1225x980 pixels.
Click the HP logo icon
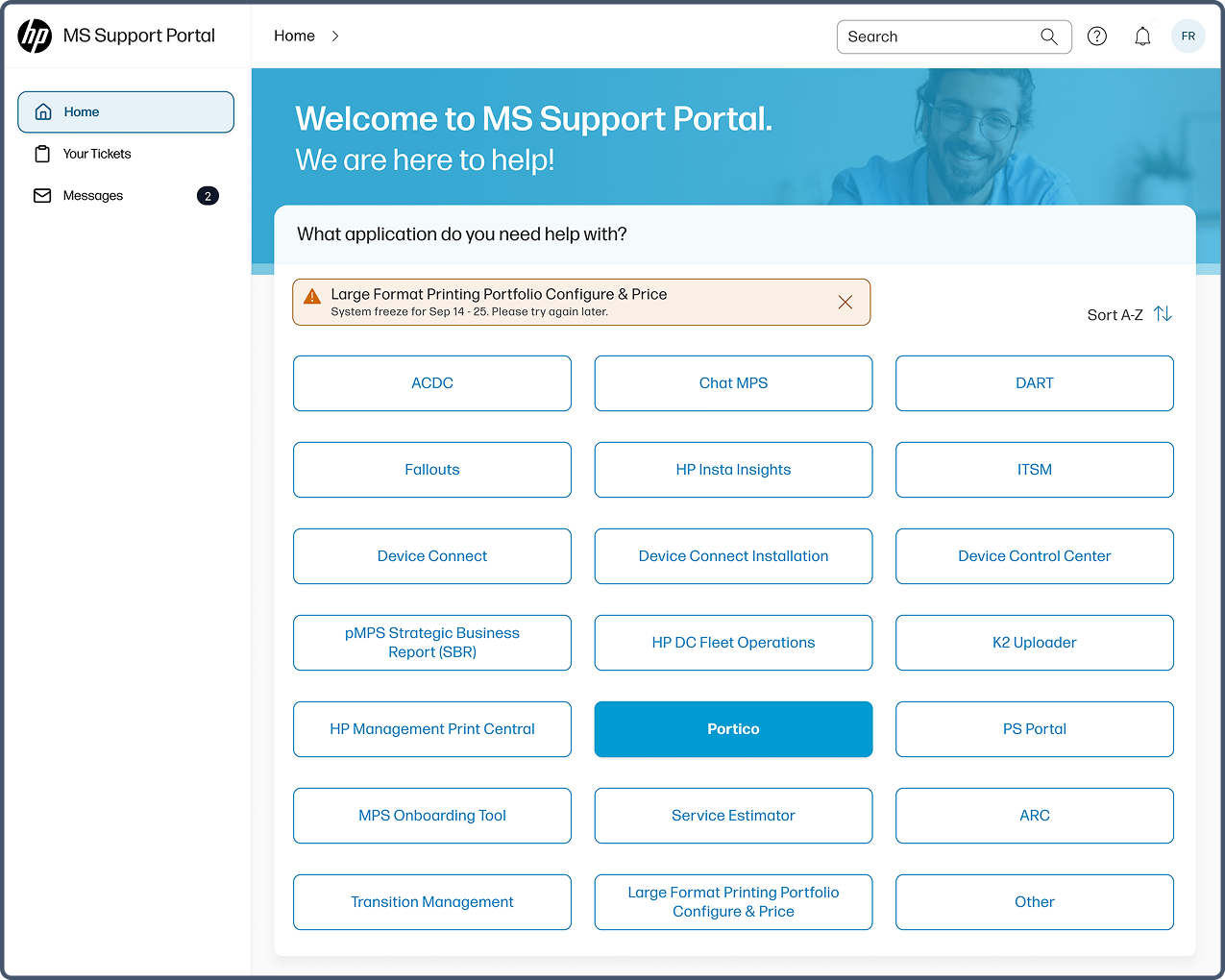coord(35,36)
